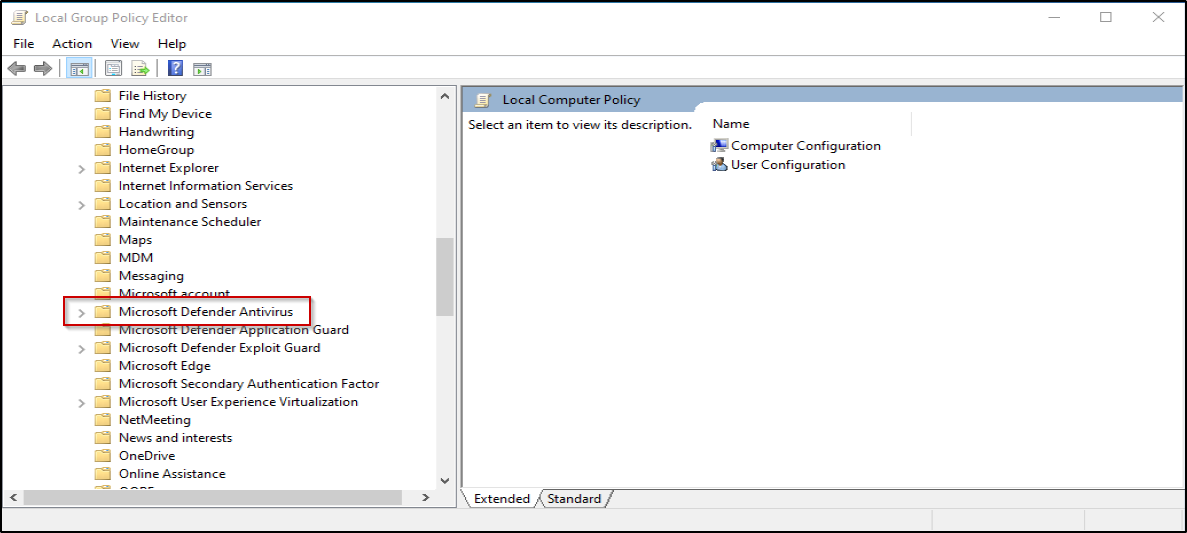Click the tree horizontal scrollbar thumb
This screenshot has height=533, width=1187.
[212, 497]
